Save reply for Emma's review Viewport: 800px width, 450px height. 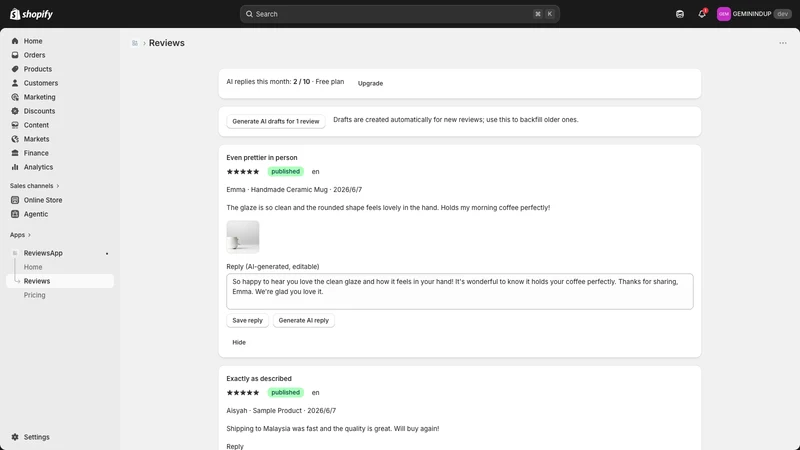(x=247, y=320)
